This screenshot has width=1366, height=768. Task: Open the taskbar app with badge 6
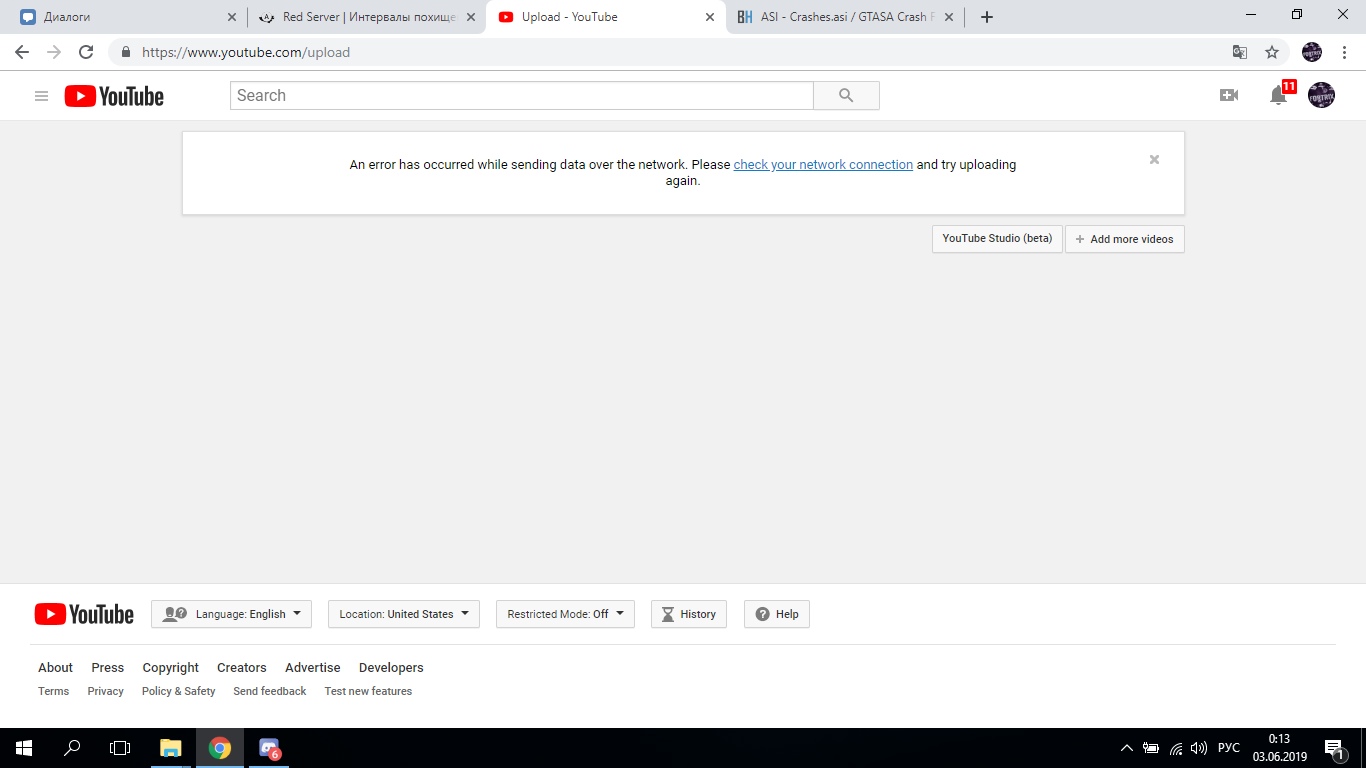click(x=269, y=748)
